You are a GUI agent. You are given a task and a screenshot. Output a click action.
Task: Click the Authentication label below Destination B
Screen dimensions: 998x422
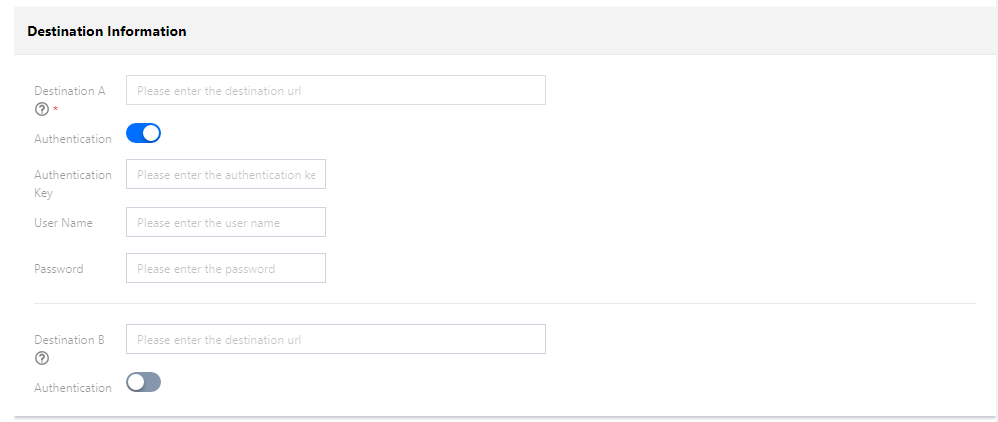pyautogui.click(x=72, y=388)
